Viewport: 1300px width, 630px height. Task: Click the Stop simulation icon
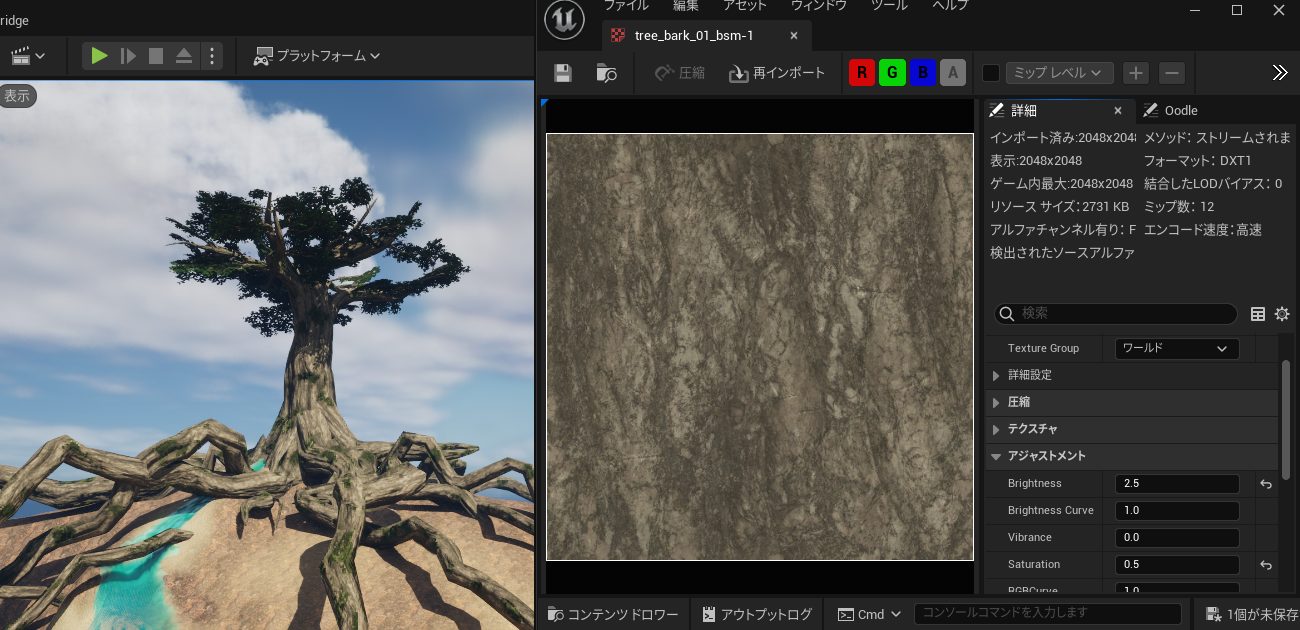click(x=156, y=56)
